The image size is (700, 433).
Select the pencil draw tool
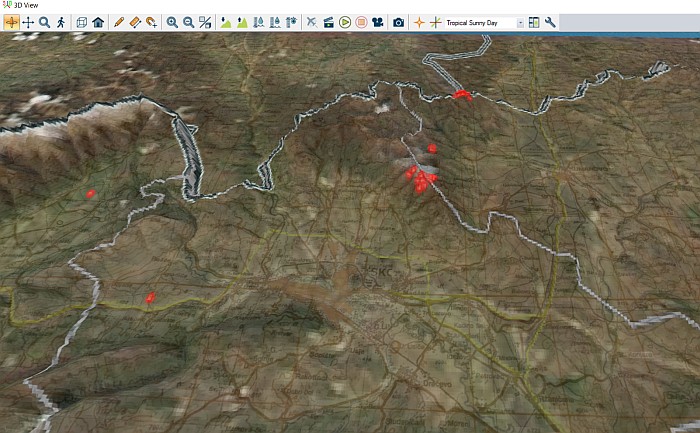[119, 22]
